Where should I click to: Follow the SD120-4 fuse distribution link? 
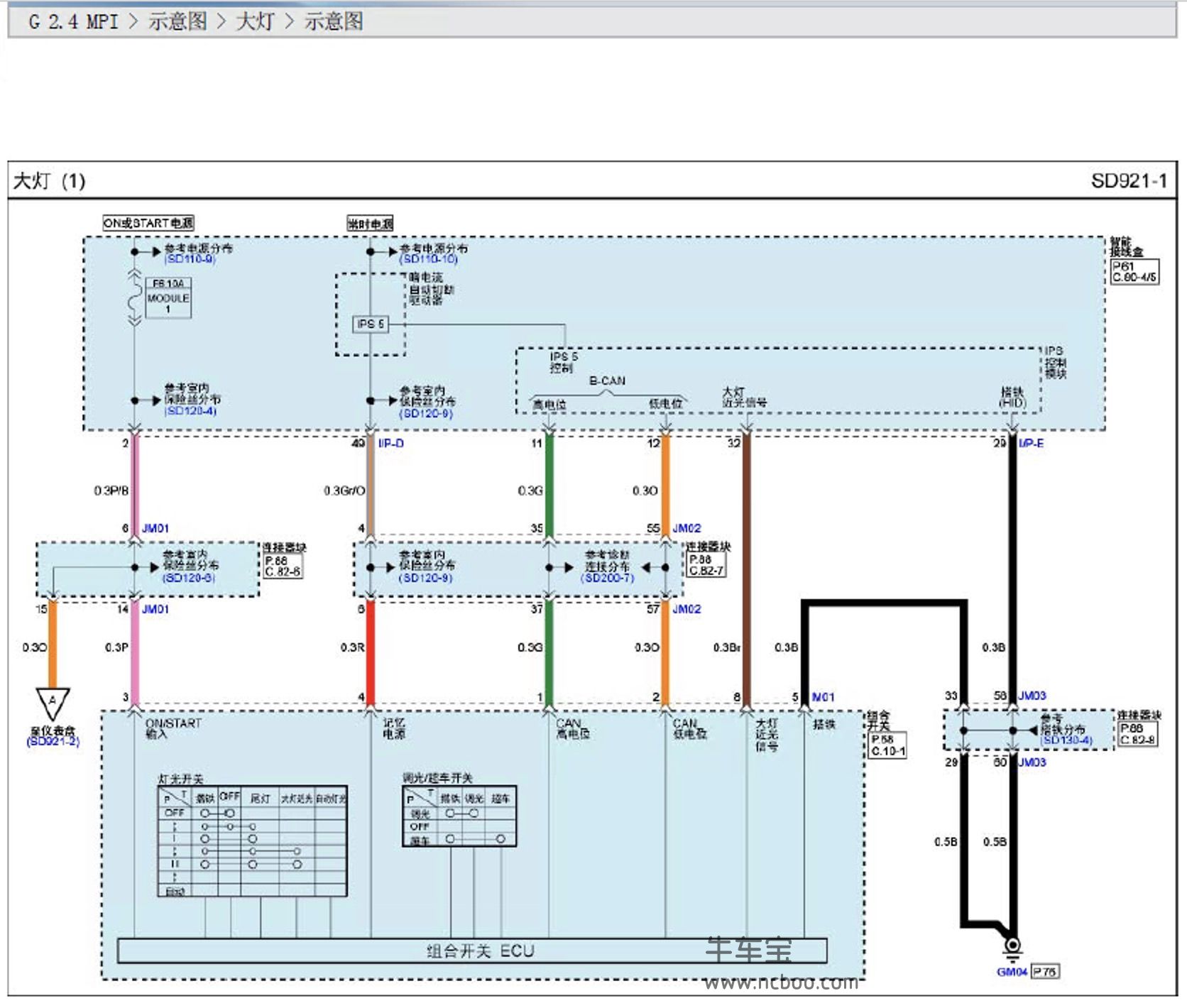190,411
